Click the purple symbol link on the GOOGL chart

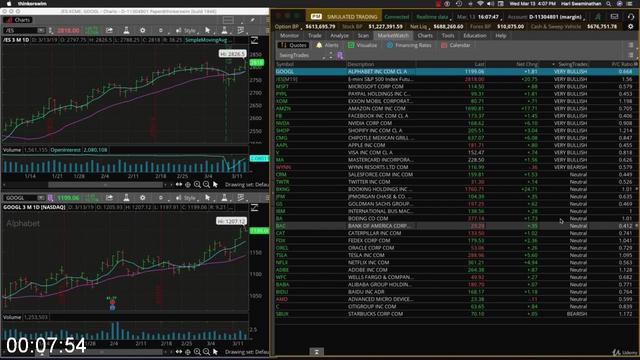pyautogui.click(x=50, y=198)
